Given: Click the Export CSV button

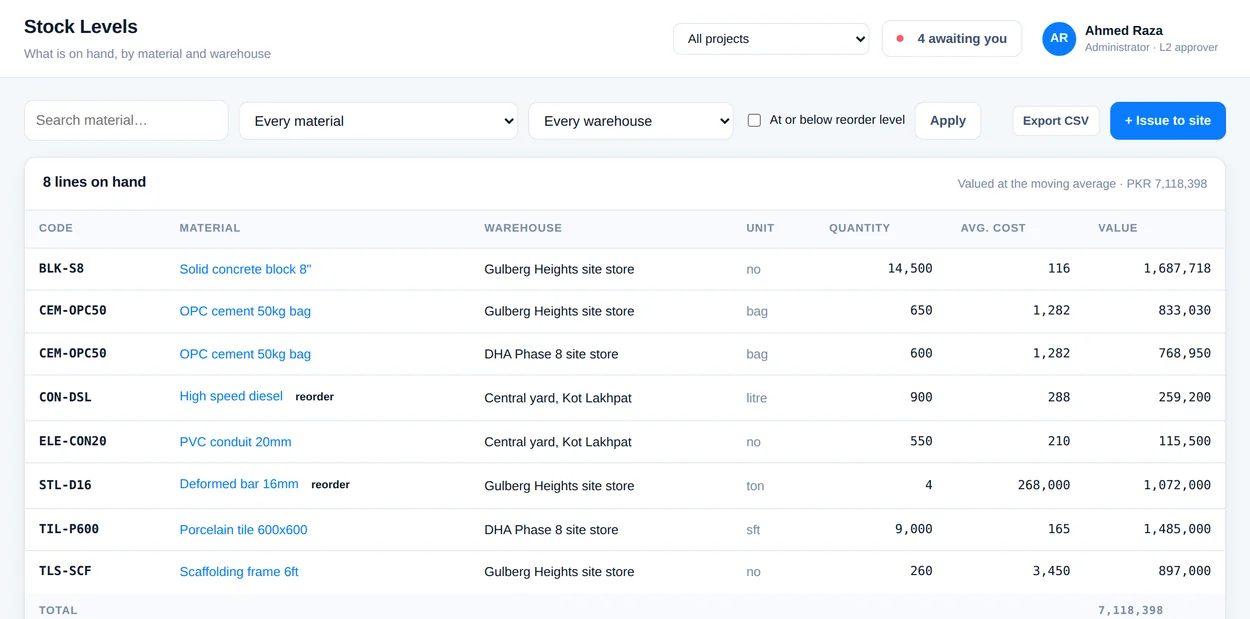Looking at the screenshot, I should 1056,121.
